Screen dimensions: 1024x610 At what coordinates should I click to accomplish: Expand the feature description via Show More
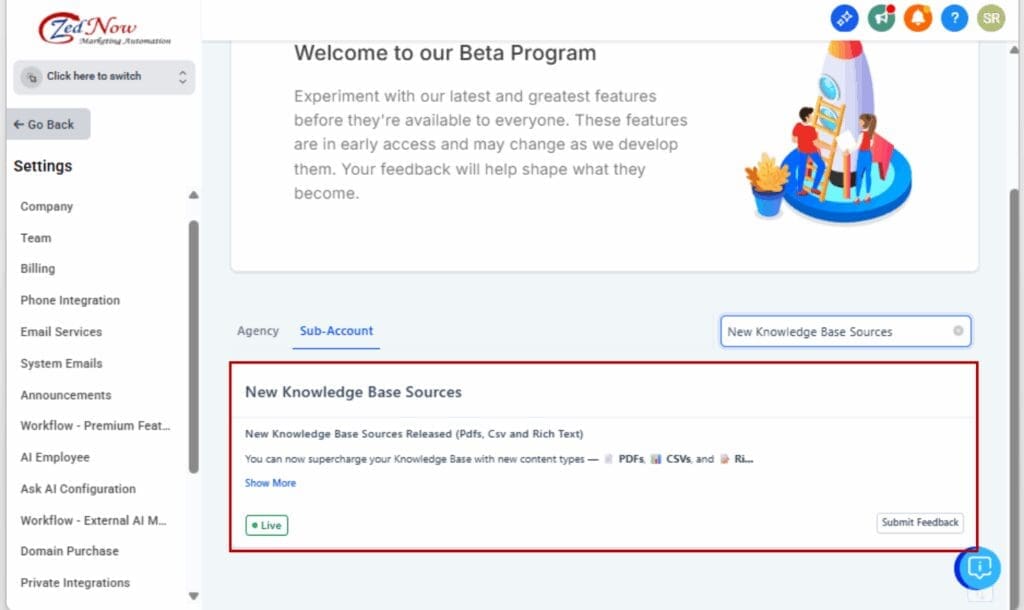click(x=269, y=483)
